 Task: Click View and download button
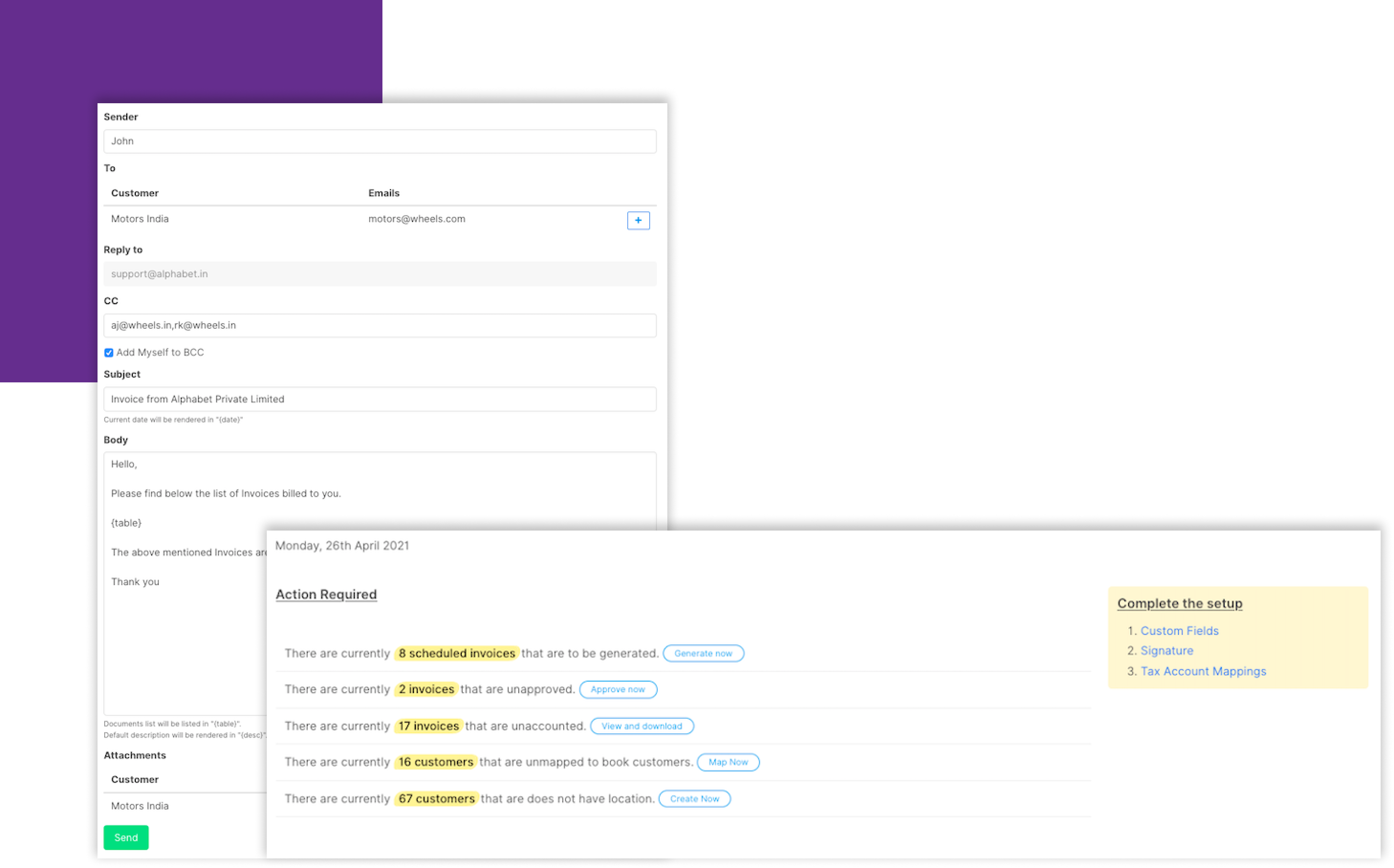coord(642,726)
